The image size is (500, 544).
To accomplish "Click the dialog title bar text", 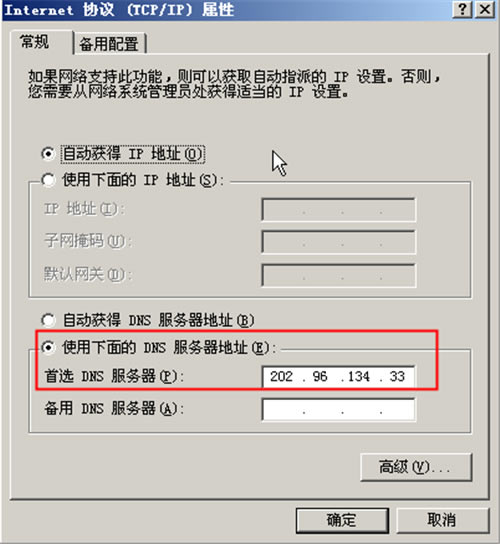I will pyautogui.click(x=119, y=9).
